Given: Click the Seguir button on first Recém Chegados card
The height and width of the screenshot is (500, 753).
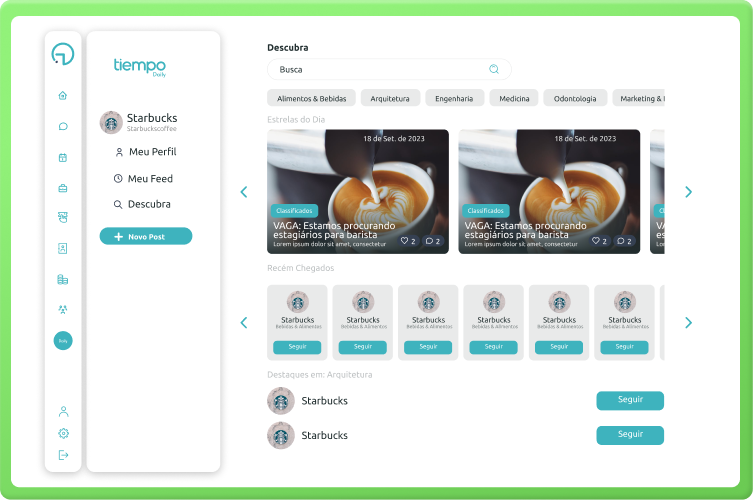Looking at the screenshot, I should pos(297,347).
